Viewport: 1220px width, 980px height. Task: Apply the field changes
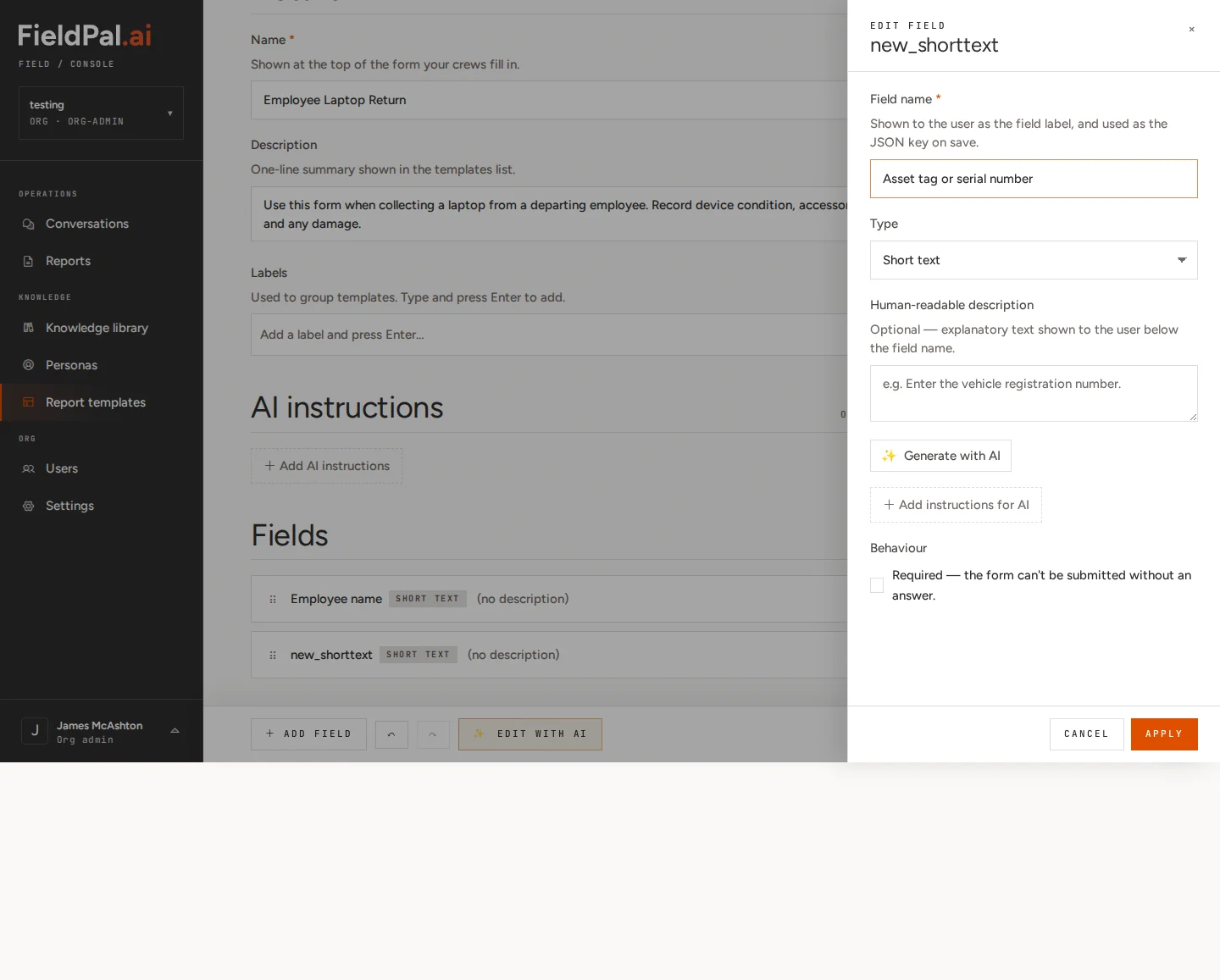(x=1164, y=734)
